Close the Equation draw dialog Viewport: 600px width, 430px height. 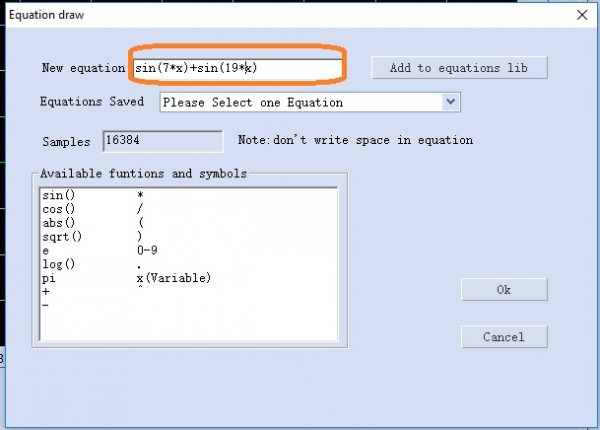point(581,14)
